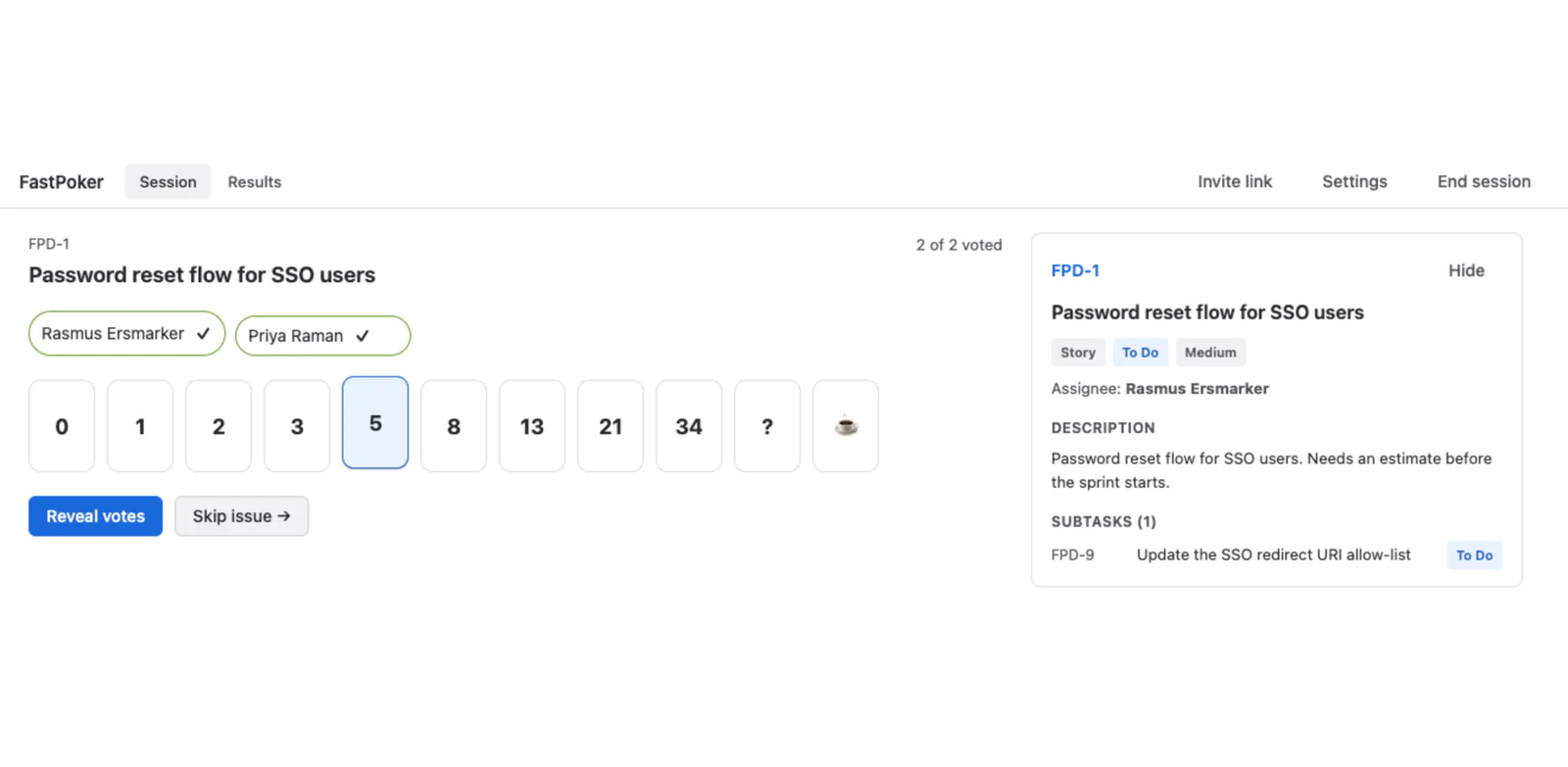This screenshot has width=1568, height=767.
Task: Open subtask FPD-9 allow-list row
Action: coord(1276,554)
